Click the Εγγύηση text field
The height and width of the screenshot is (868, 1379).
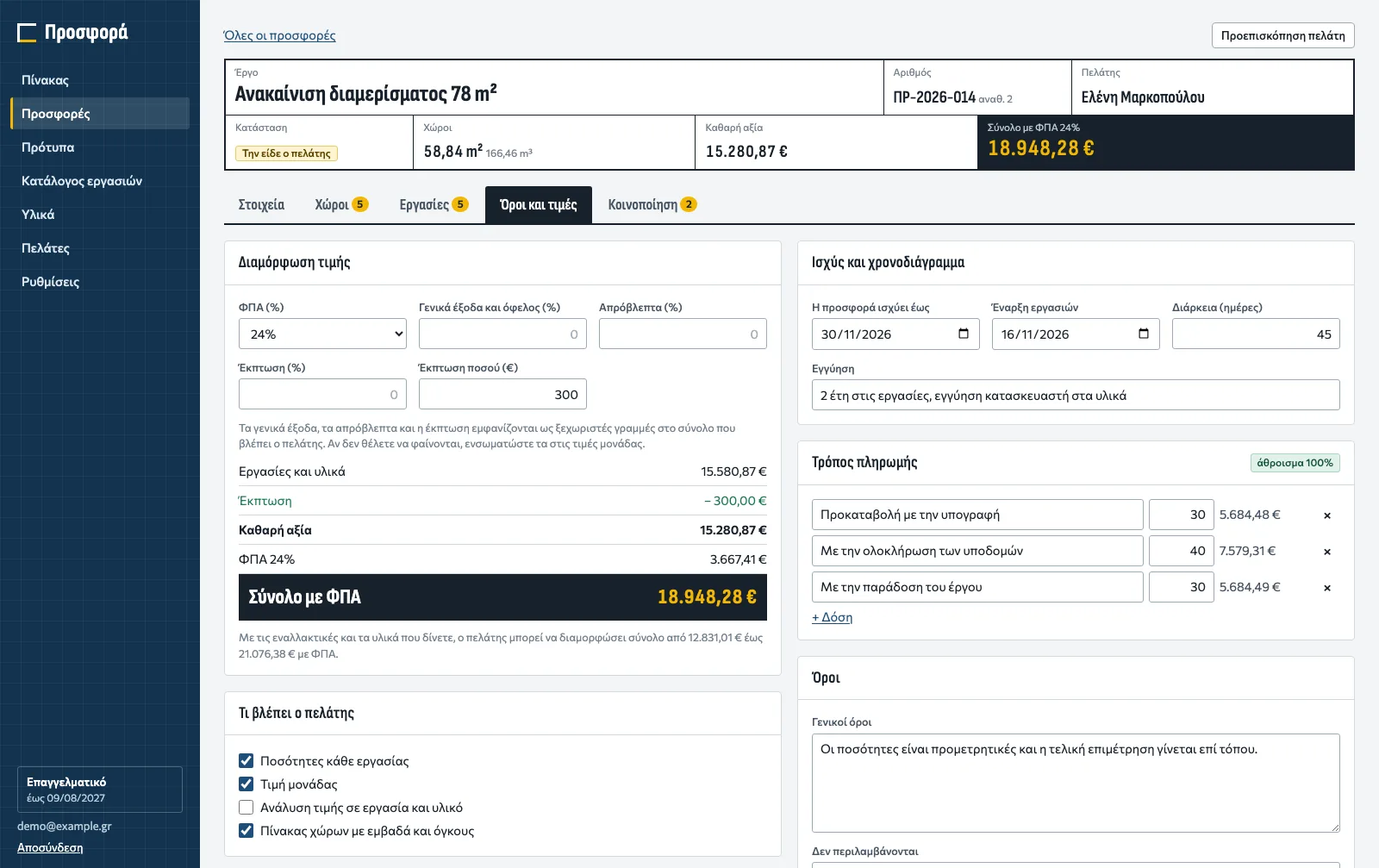[1076, 395]
